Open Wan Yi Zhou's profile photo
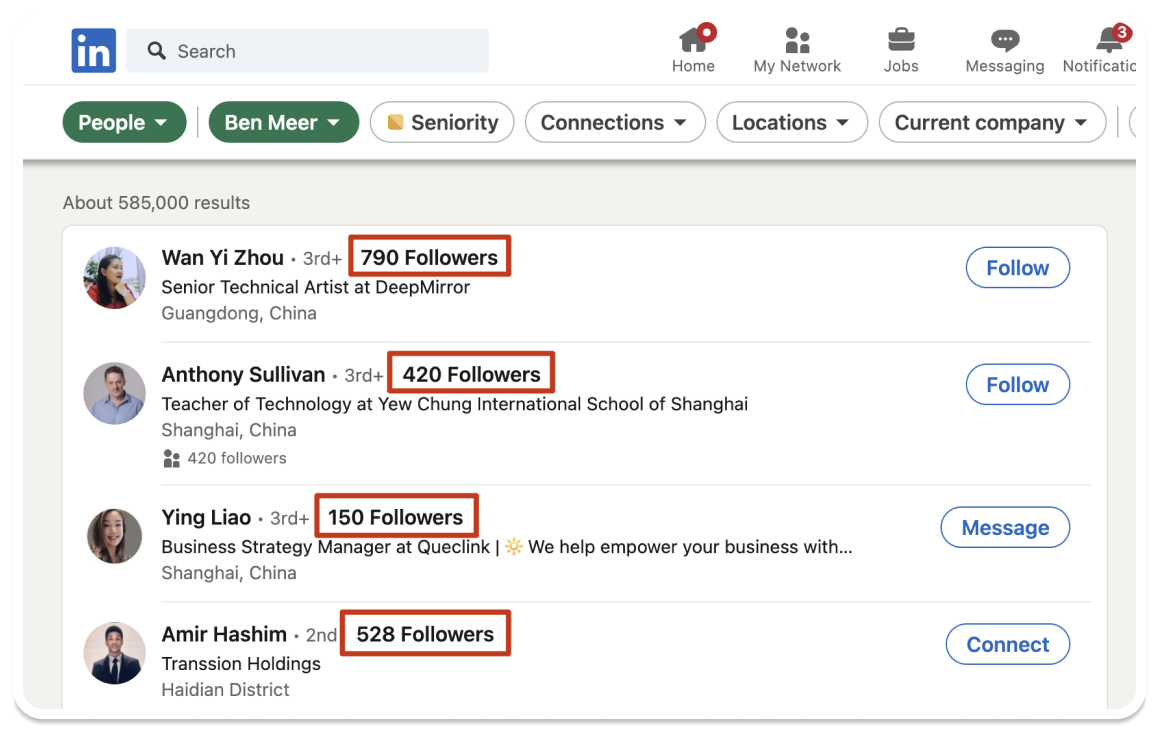Image resolution: width=1160 pixels, height=731 pixels. pyautogui.click(x=114, y=277)
